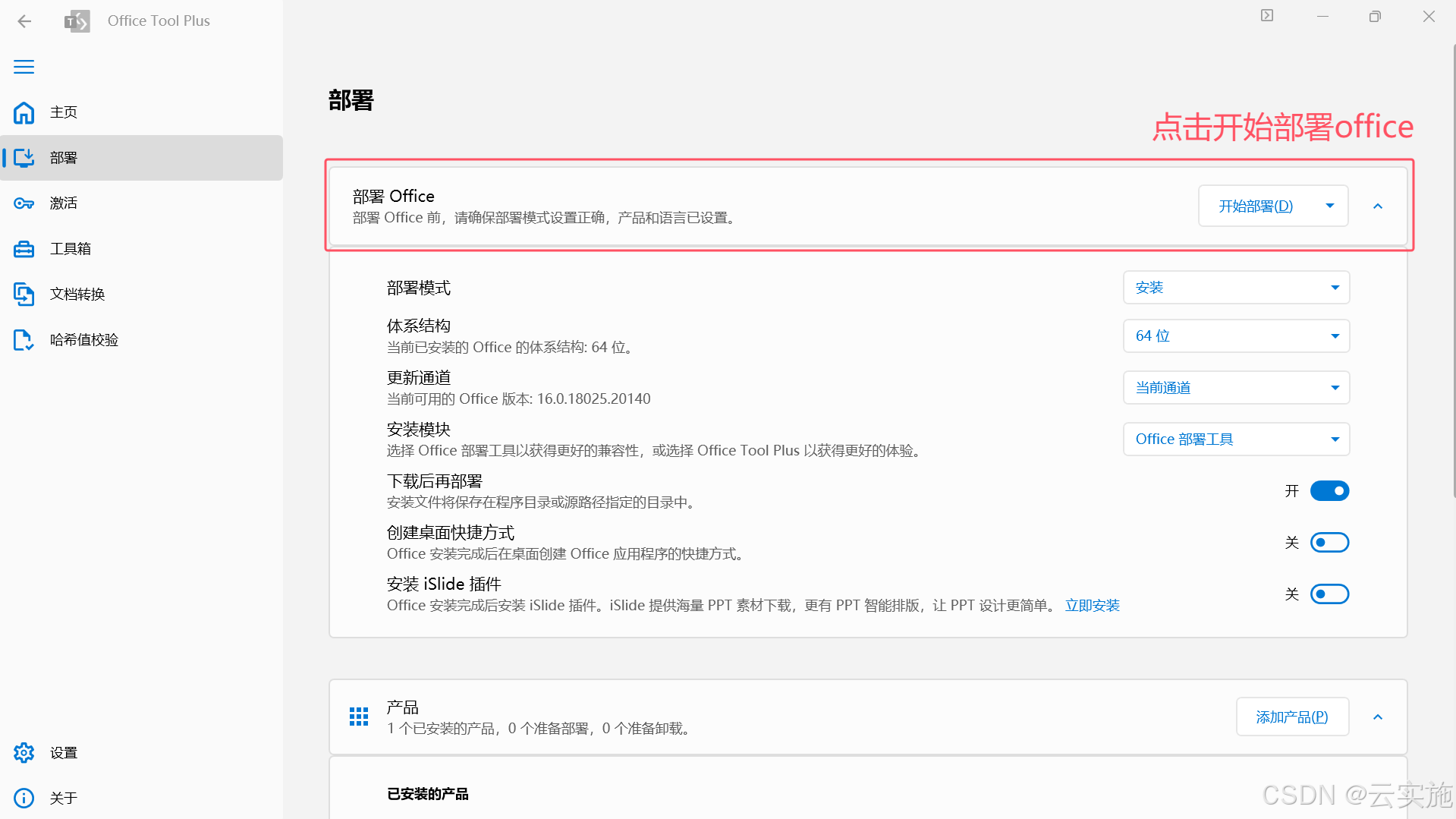Open 设置 in the sidebar

(x=142, y=753)
